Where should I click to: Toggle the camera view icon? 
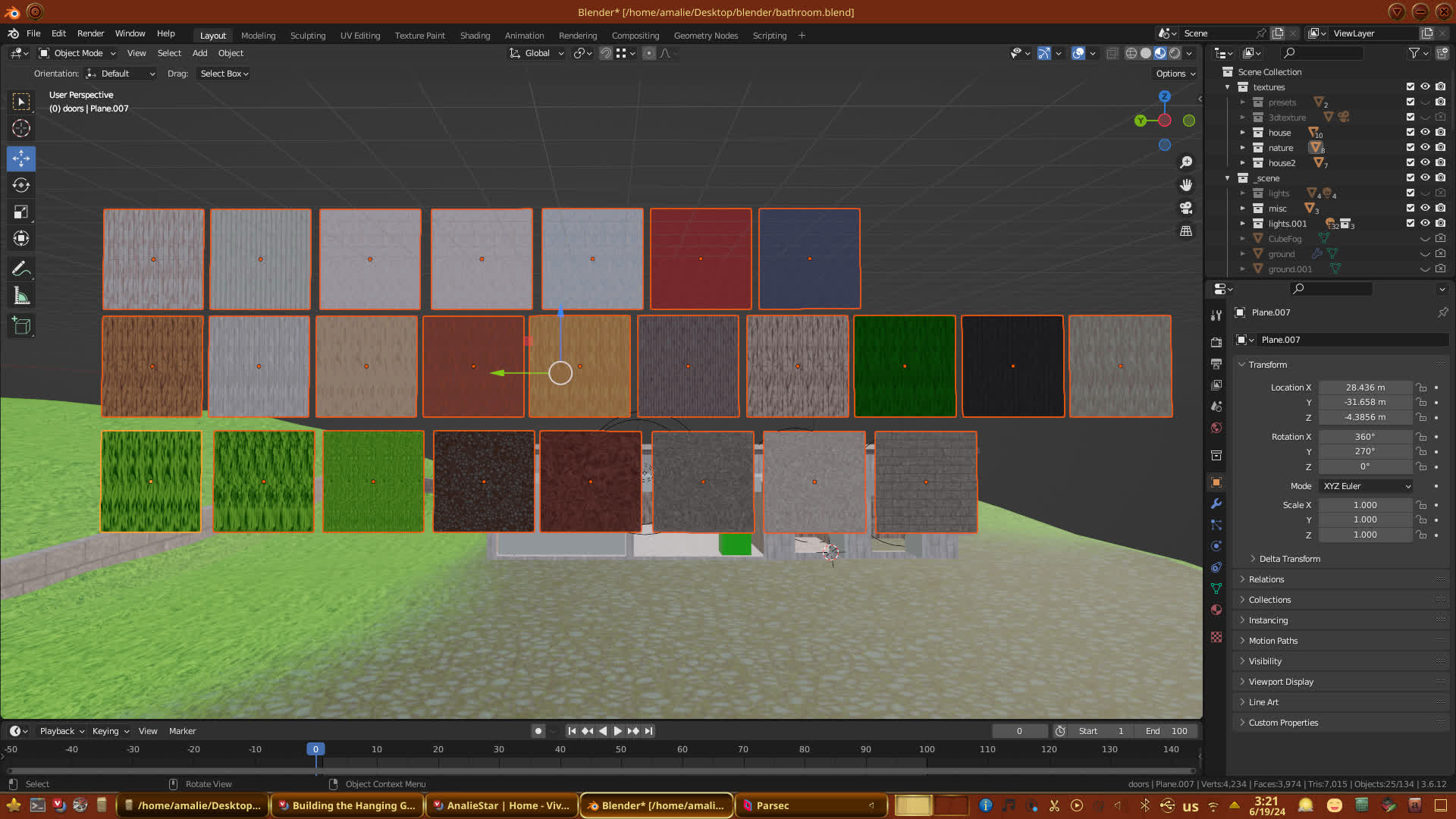point(1186,208)
